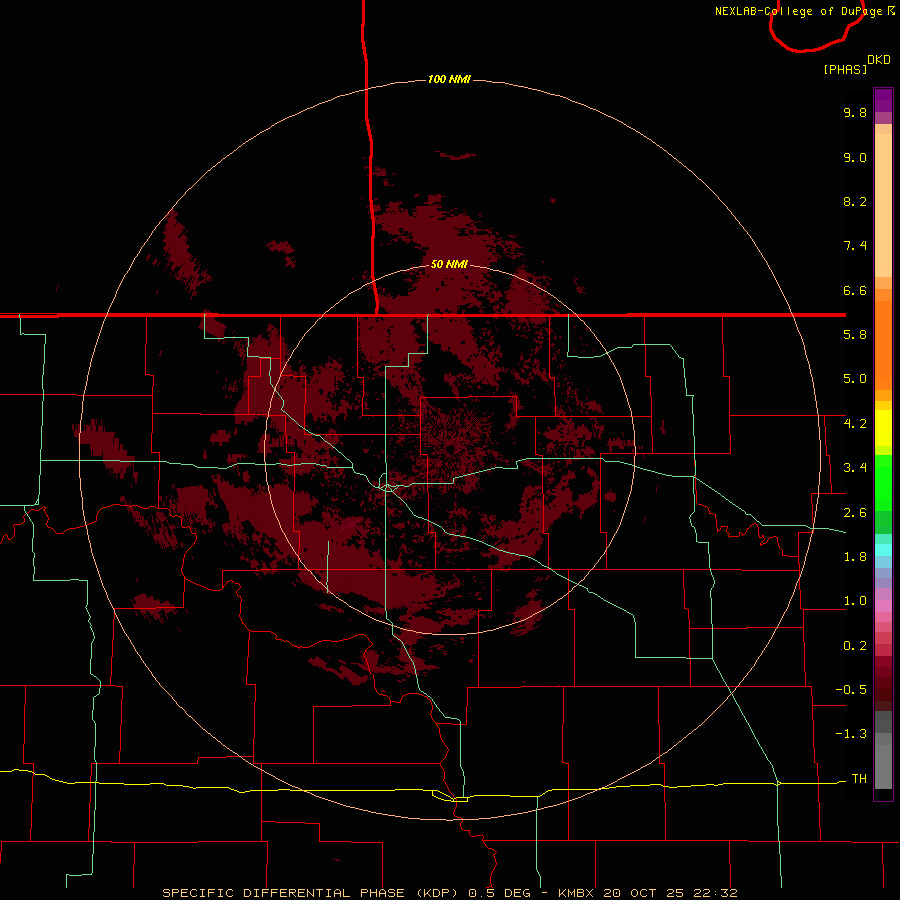Pick the yellow band in the color bar
900x900 pixels.
click(883, 428)
